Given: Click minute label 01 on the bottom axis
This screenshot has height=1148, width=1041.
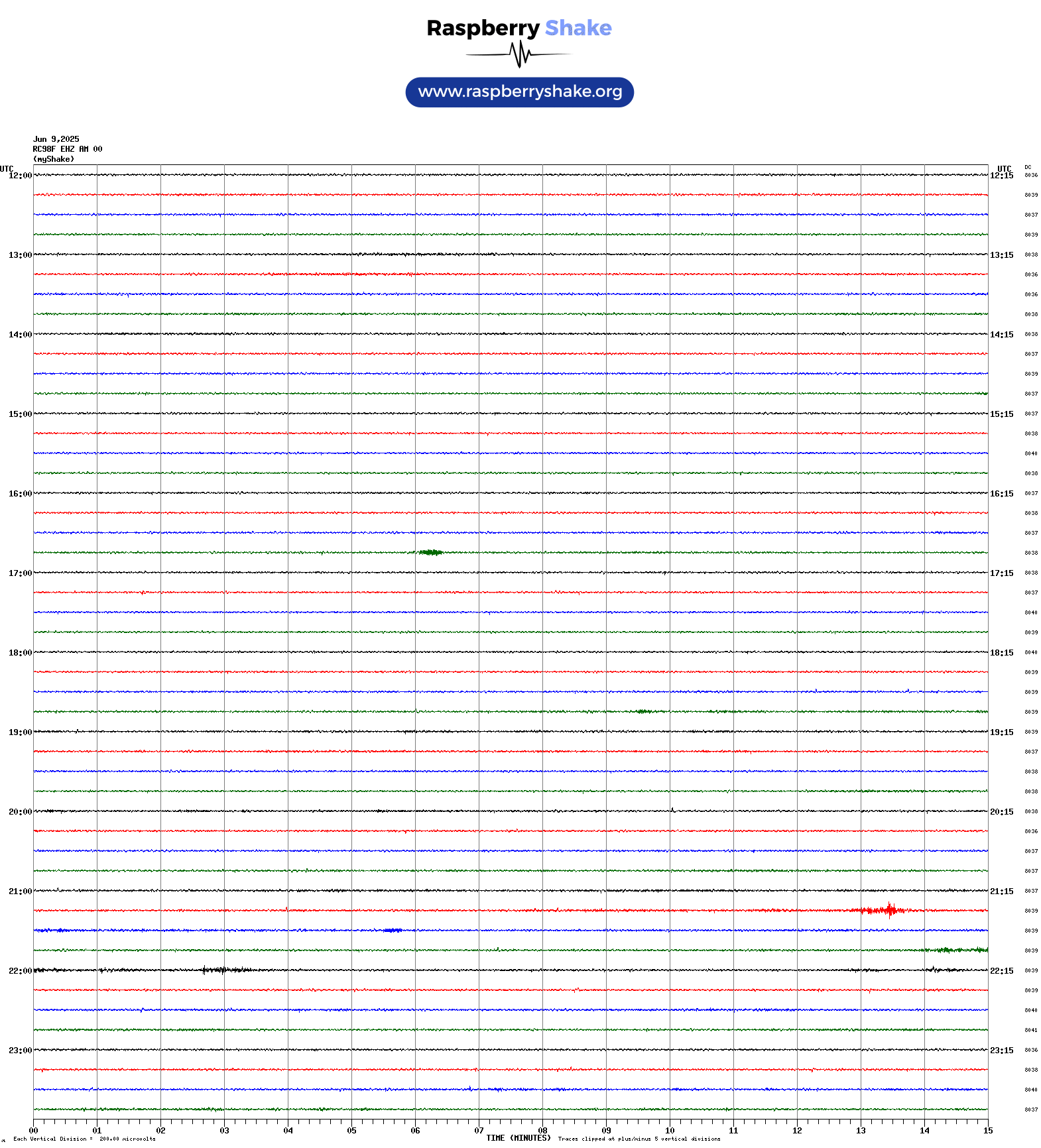Looking at the screenshot, I should point(97,1131).
